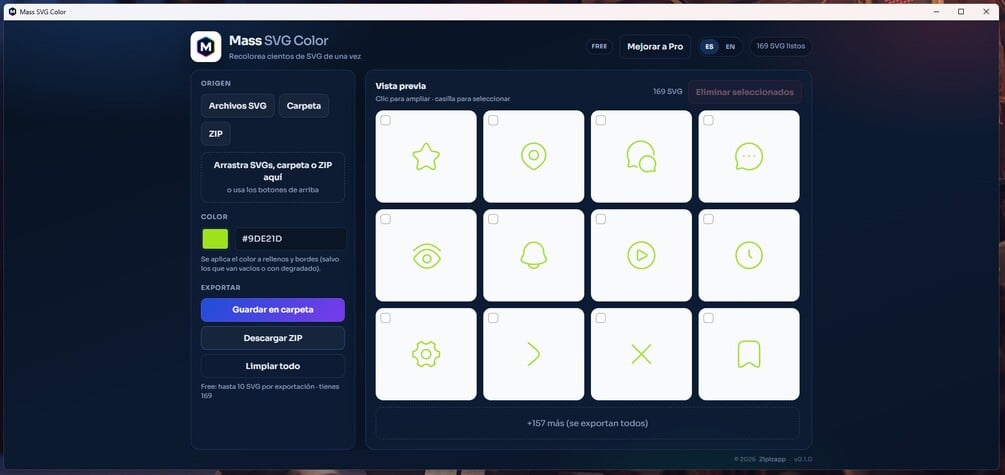Open the double chat bubbles icon preview
The image size is (1005, 475).
[641, 156]
